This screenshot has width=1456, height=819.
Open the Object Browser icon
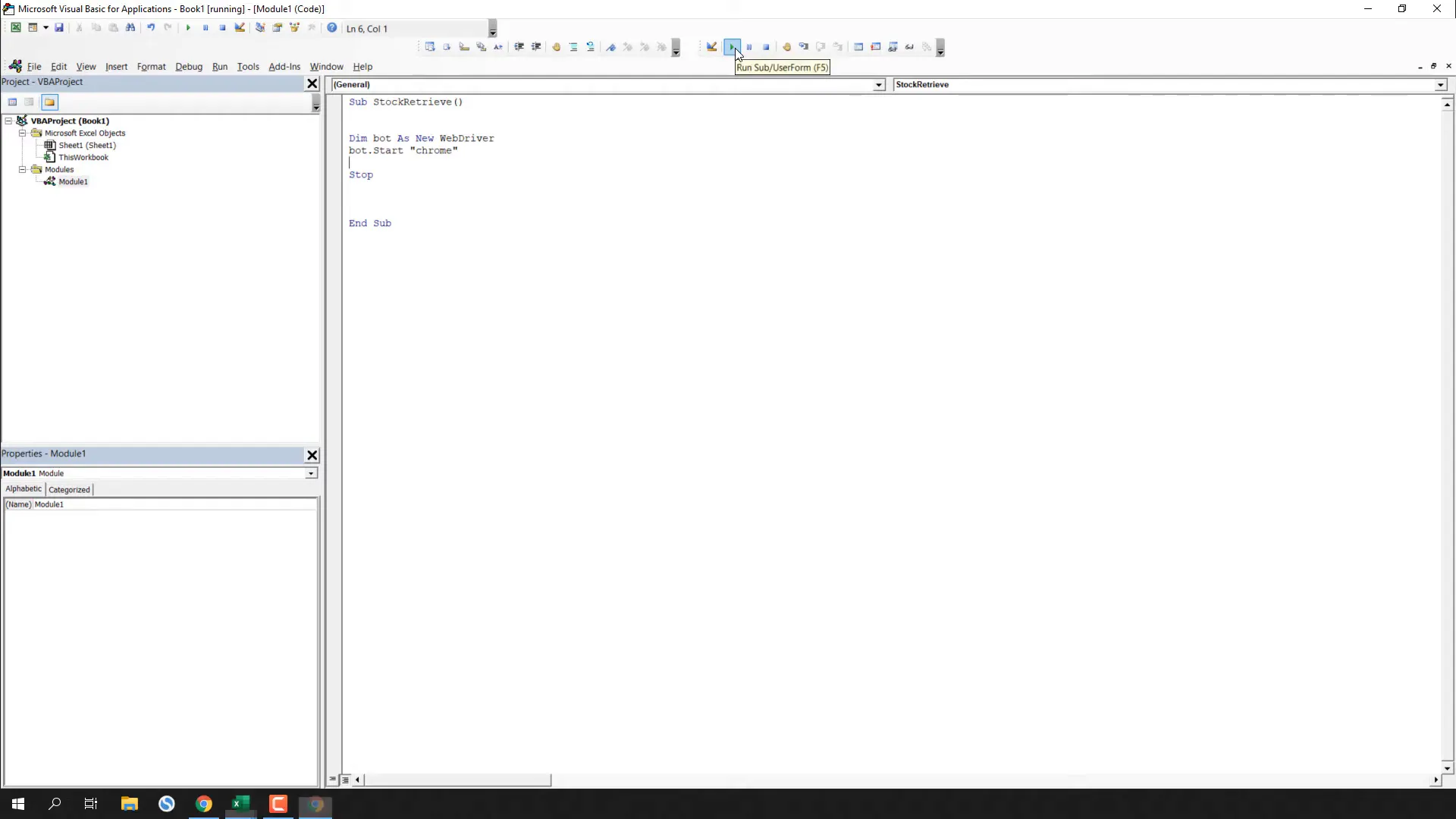[x=295, y=28]
